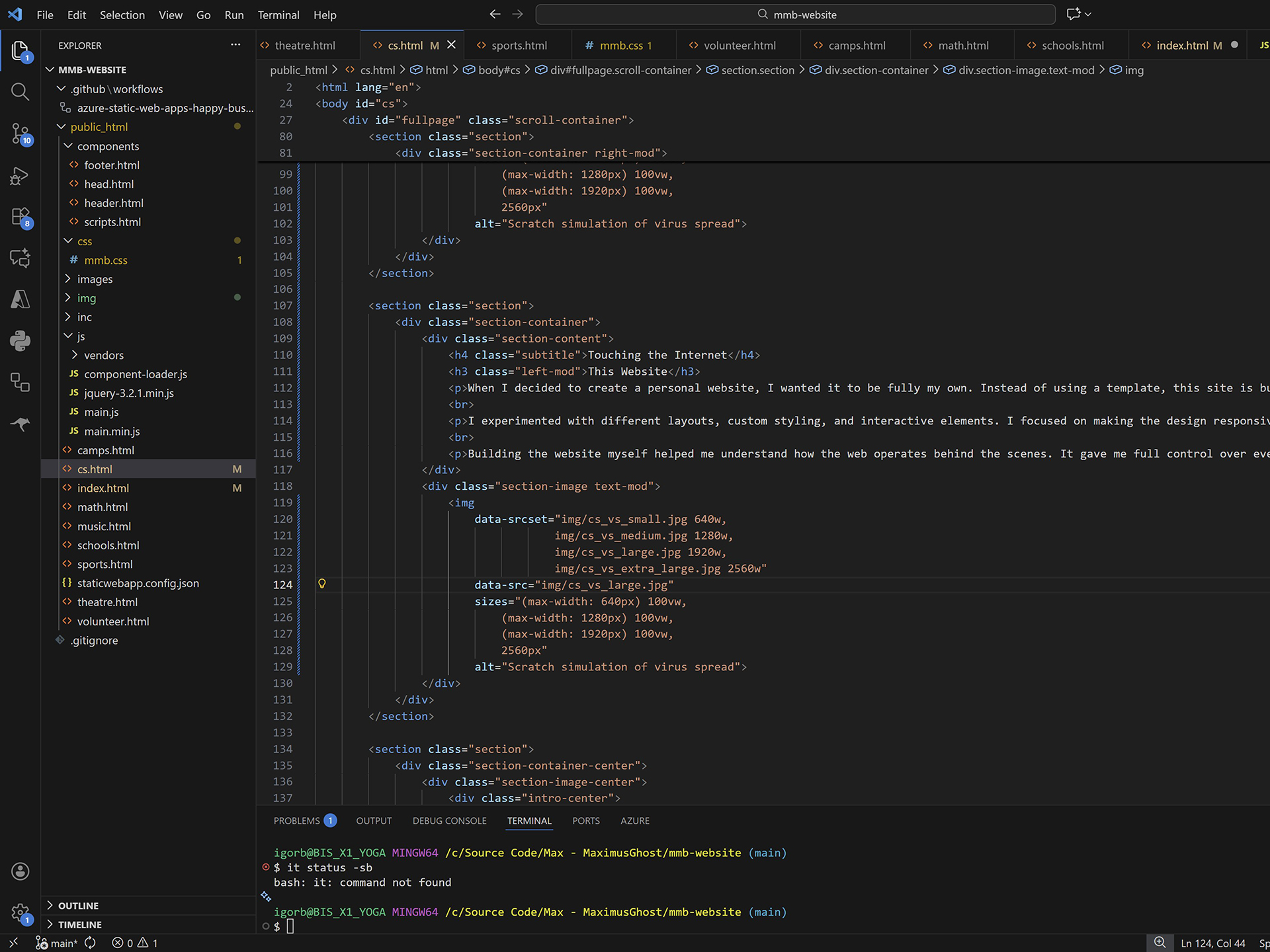Viewport: 1270px width, 952px height.
Task: Open the Terminal menu
Action: tap(278, 15)
